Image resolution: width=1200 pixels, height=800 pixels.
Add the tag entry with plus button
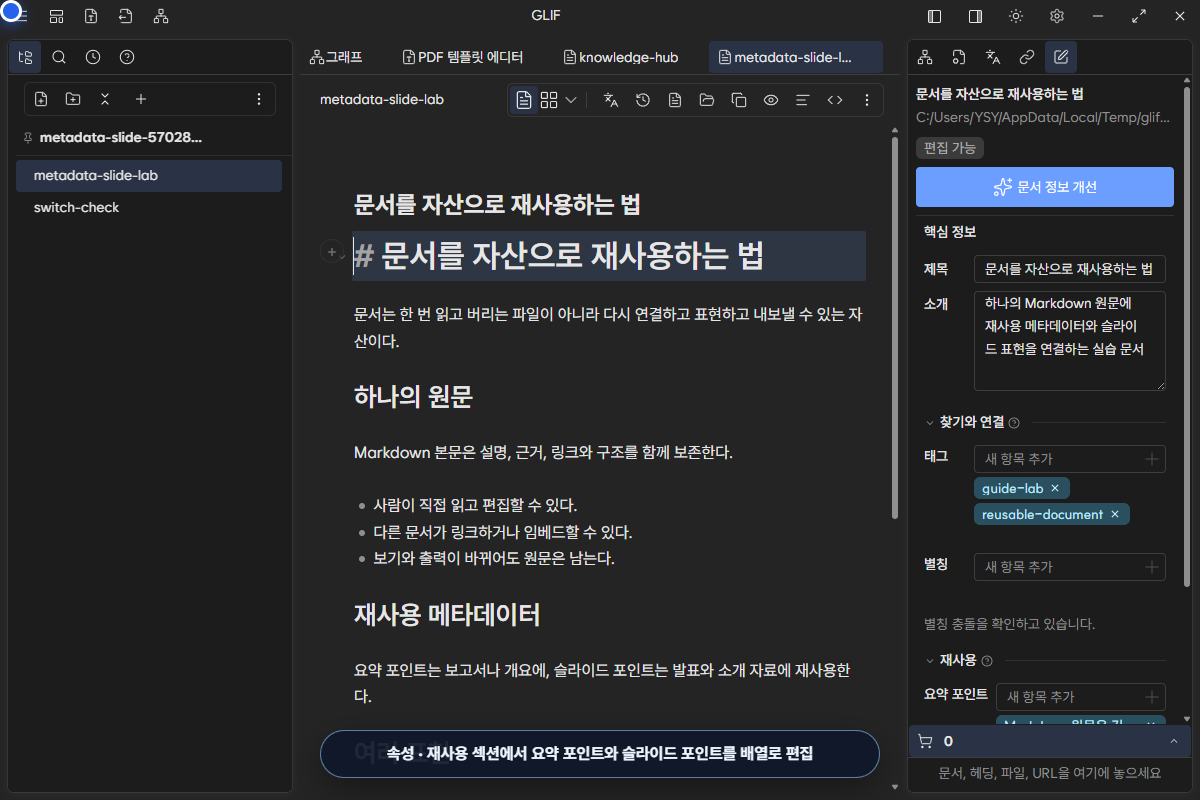tap(1152, 459)
